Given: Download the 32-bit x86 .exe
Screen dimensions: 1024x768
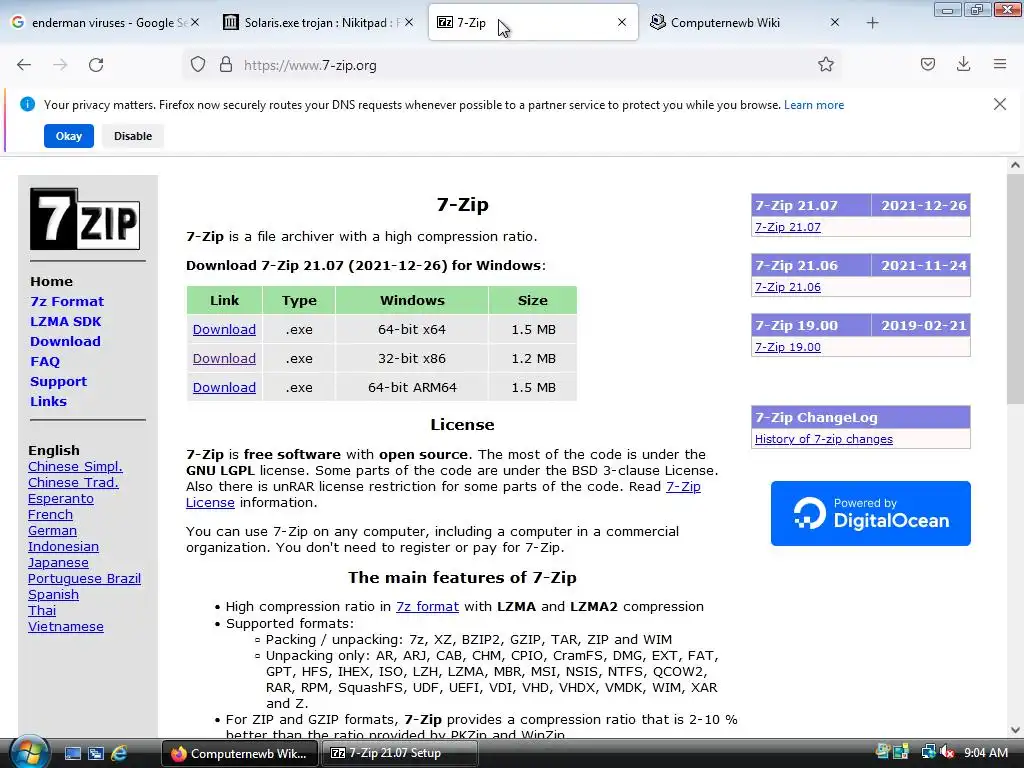Looking at the screenshot, I should [x=224, y=359].
